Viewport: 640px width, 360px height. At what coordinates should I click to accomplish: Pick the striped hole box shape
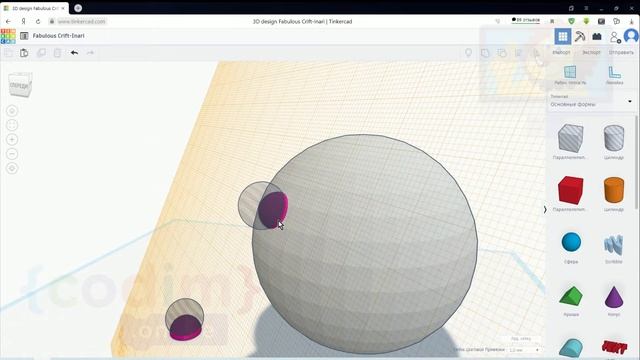point(570,139)
